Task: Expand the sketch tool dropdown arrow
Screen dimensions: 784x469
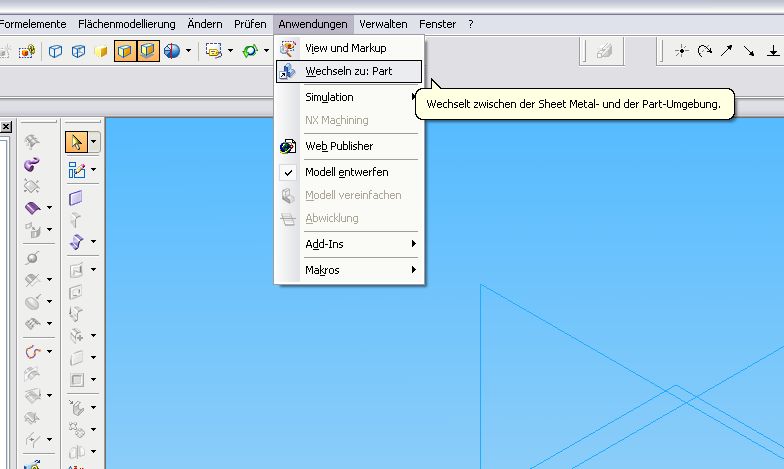Action: point(94,170)
